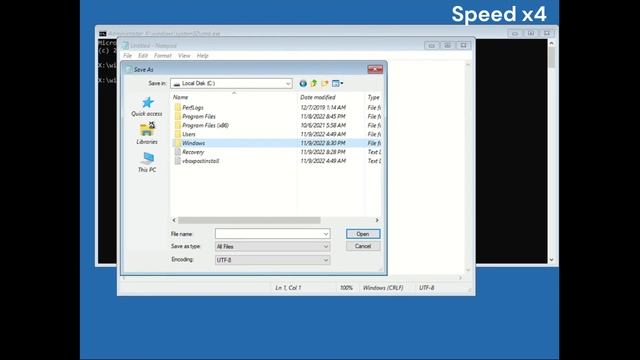Click PerfLogs date 12/7/2019 1:14 AM

tap(323, 107)
